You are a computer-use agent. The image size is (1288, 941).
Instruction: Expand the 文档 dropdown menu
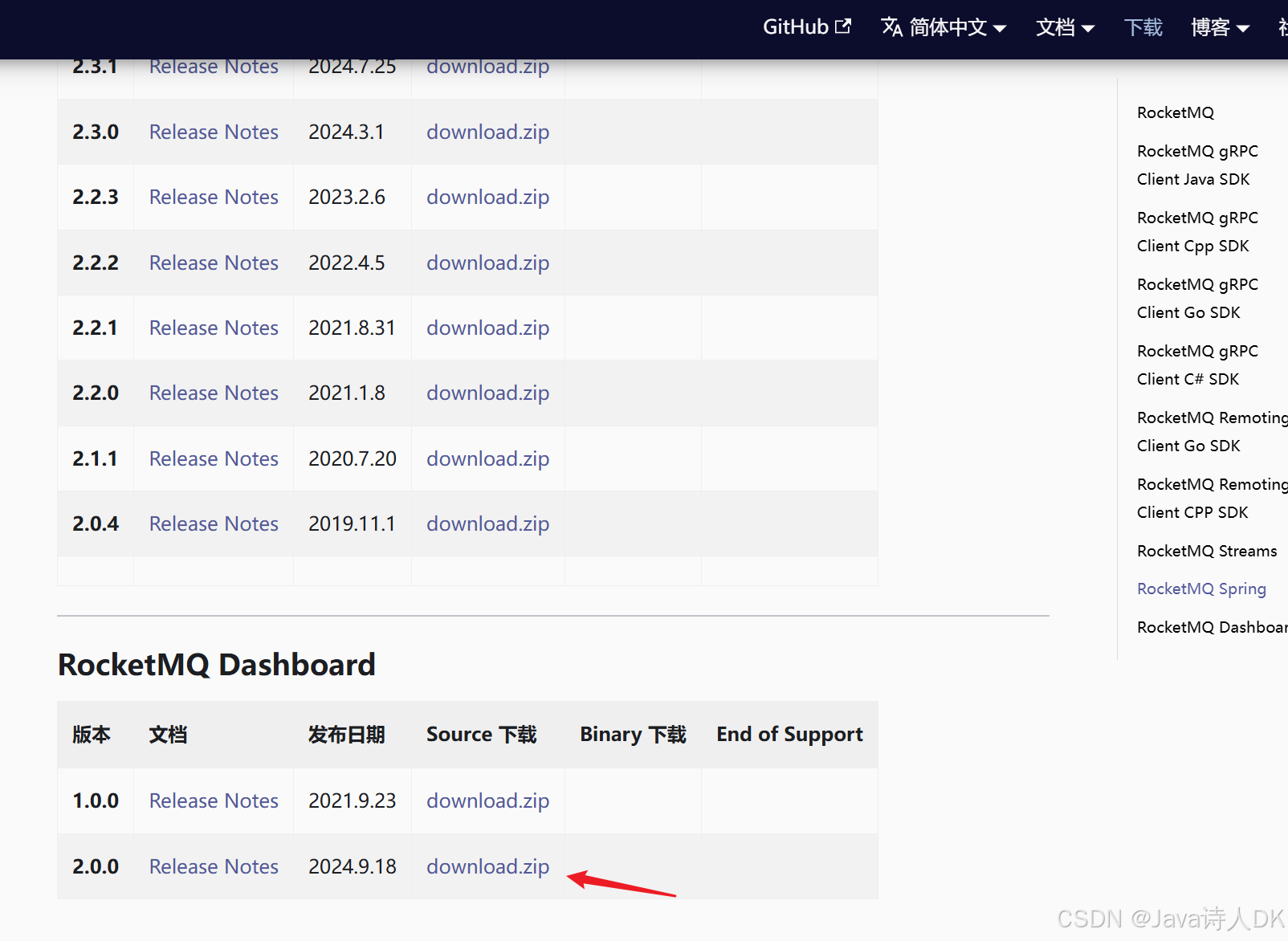1065,28
